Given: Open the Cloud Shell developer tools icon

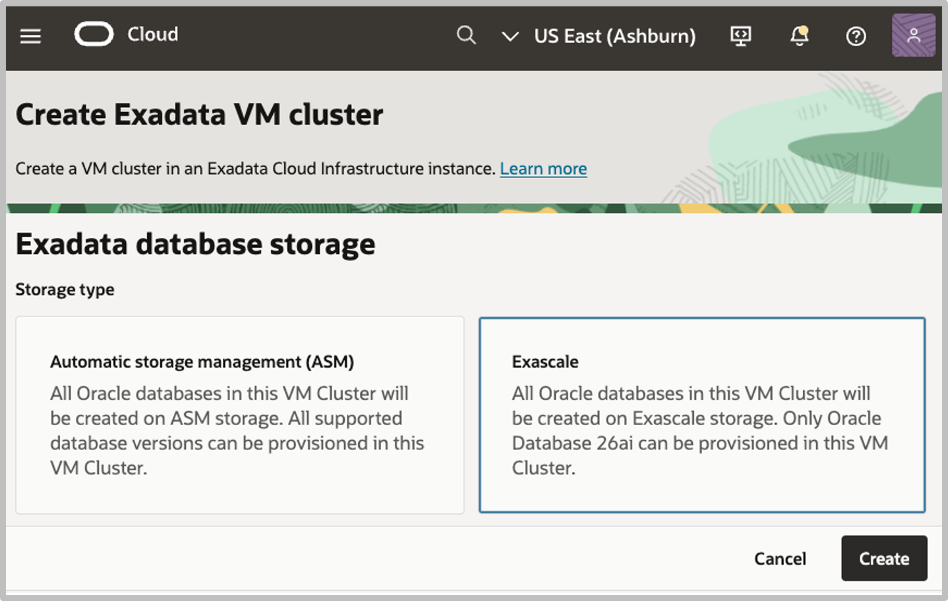Looking at the screenshot, I should click(741, 36).
